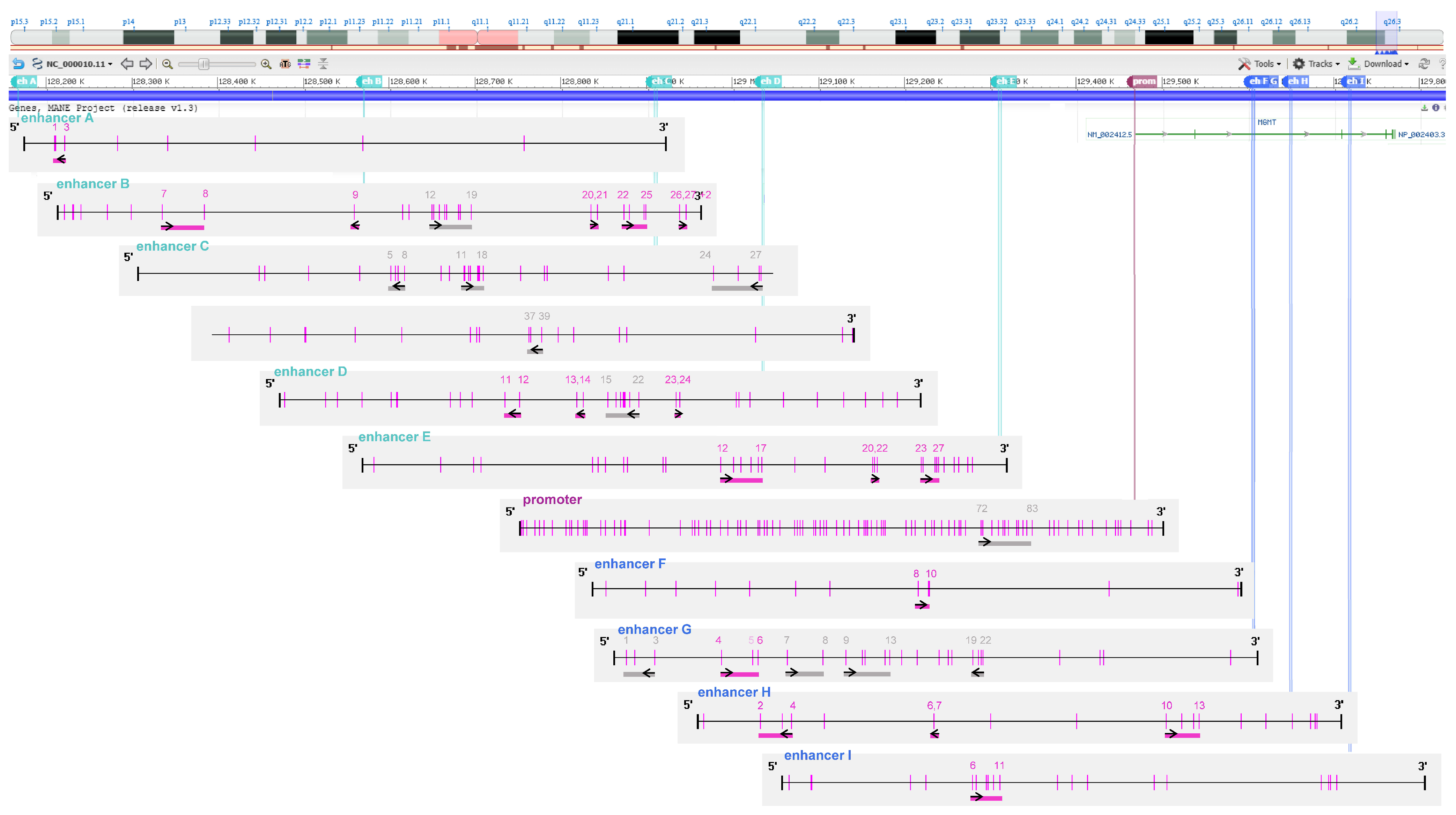Click the gene track info icon
The width and height of the screenshot is (1456, 815).
point(1436,108)
